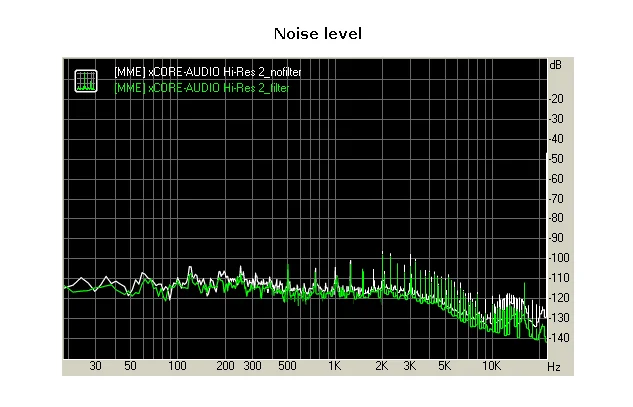Click the -90 dB axis label
Viewport: 633px width, 407px height.
click(557, 237)
